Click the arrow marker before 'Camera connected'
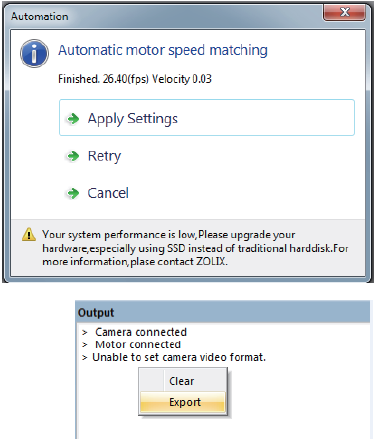The height and width of the screenshot is (439, 377). tap(85, 332)
